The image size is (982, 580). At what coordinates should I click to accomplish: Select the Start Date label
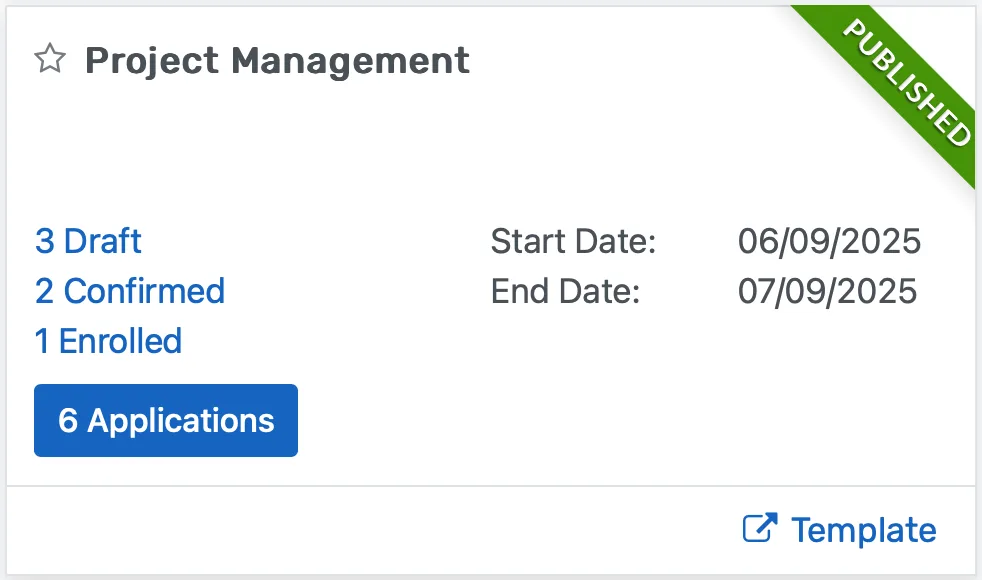573,241
